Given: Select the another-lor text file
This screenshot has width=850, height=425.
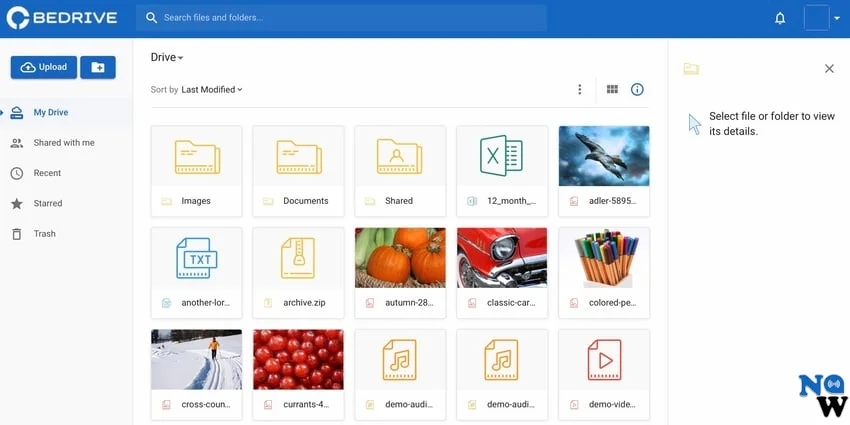Looking at the screenshot, I should [x=196, y=272].
